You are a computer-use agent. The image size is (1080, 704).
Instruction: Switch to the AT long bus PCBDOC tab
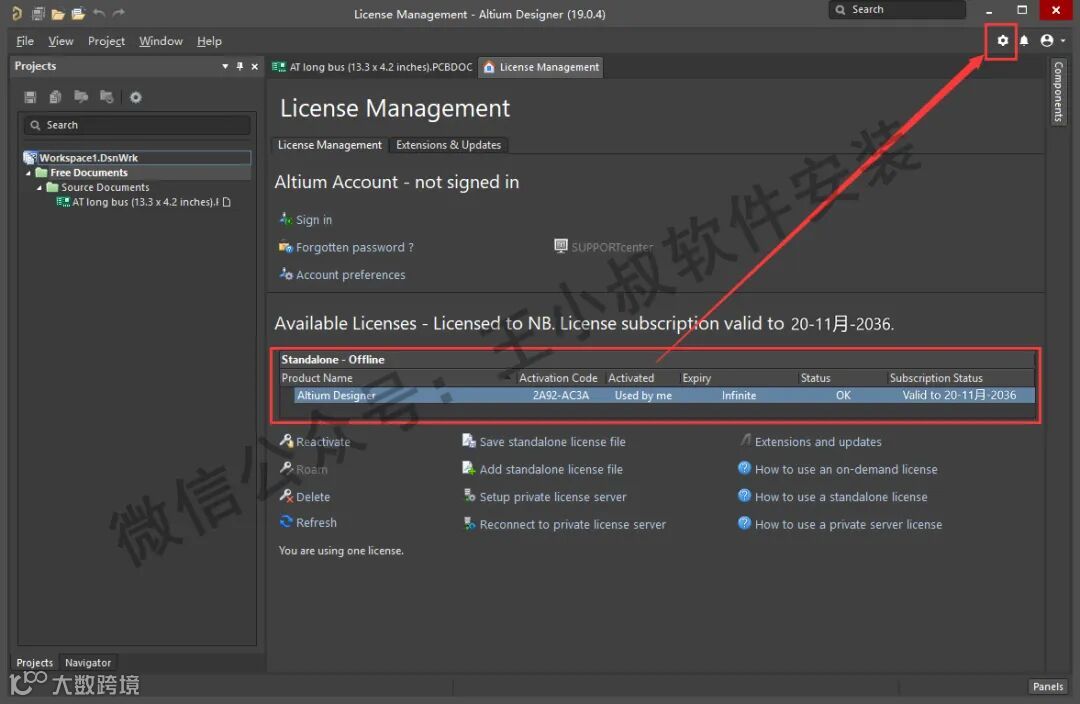point(373,67)
